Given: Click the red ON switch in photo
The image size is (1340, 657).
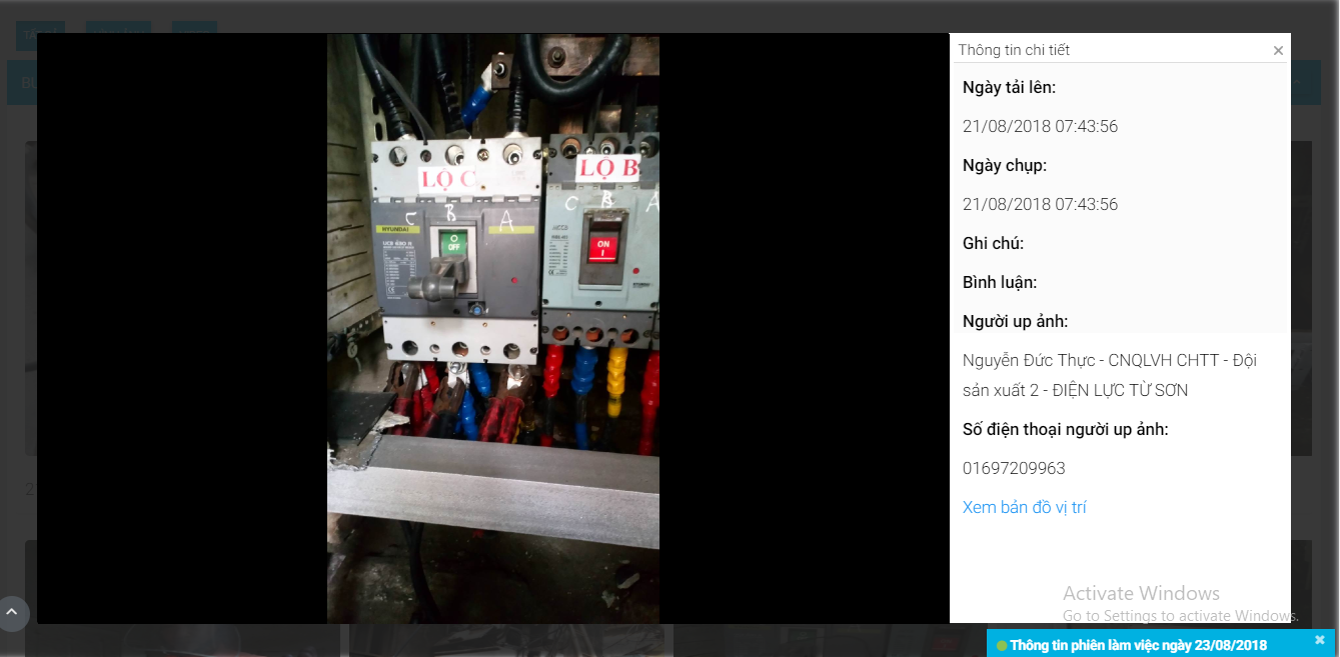Looking at the screenshot, I should click(603, 247).
